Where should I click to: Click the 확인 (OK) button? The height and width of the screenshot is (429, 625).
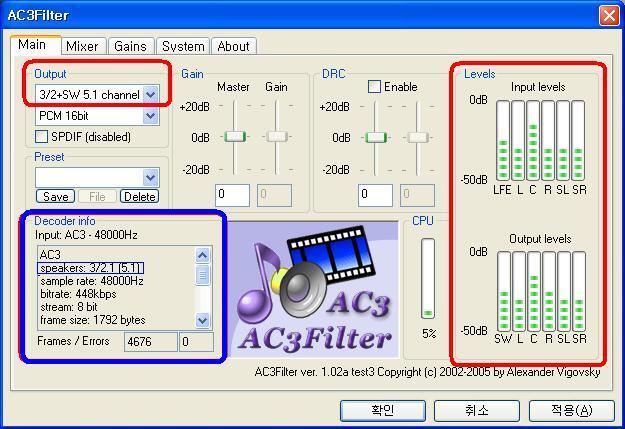point(383,410)
